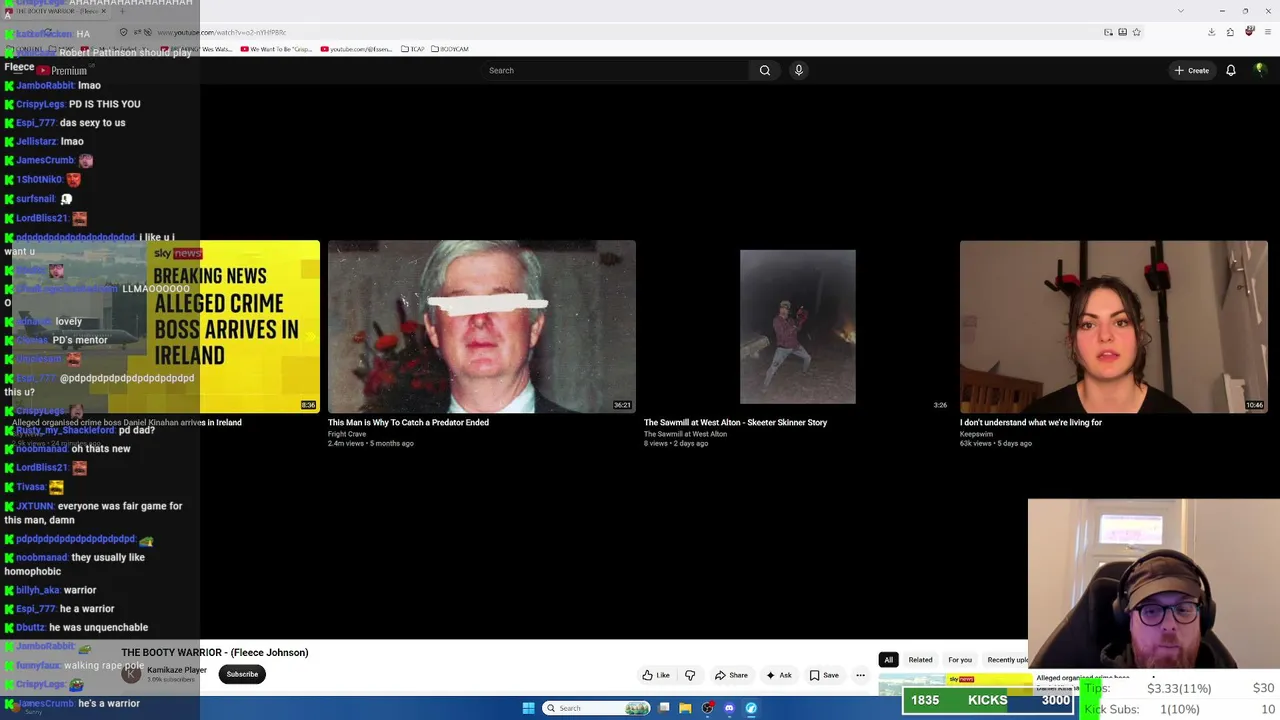
Task: Open the youtube.com/@Essen bookmark
Action: click(x=356, y=49)
